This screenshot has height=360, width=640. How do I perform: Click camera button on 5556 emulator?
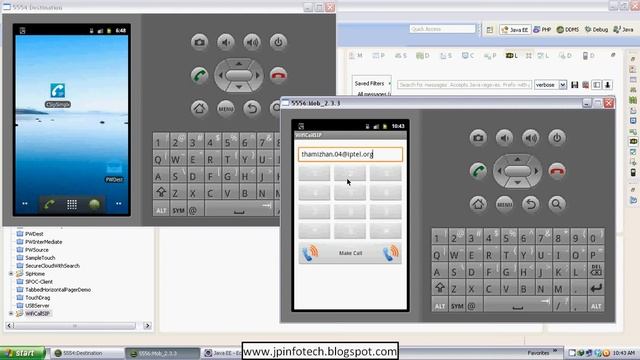coord(478,138)
